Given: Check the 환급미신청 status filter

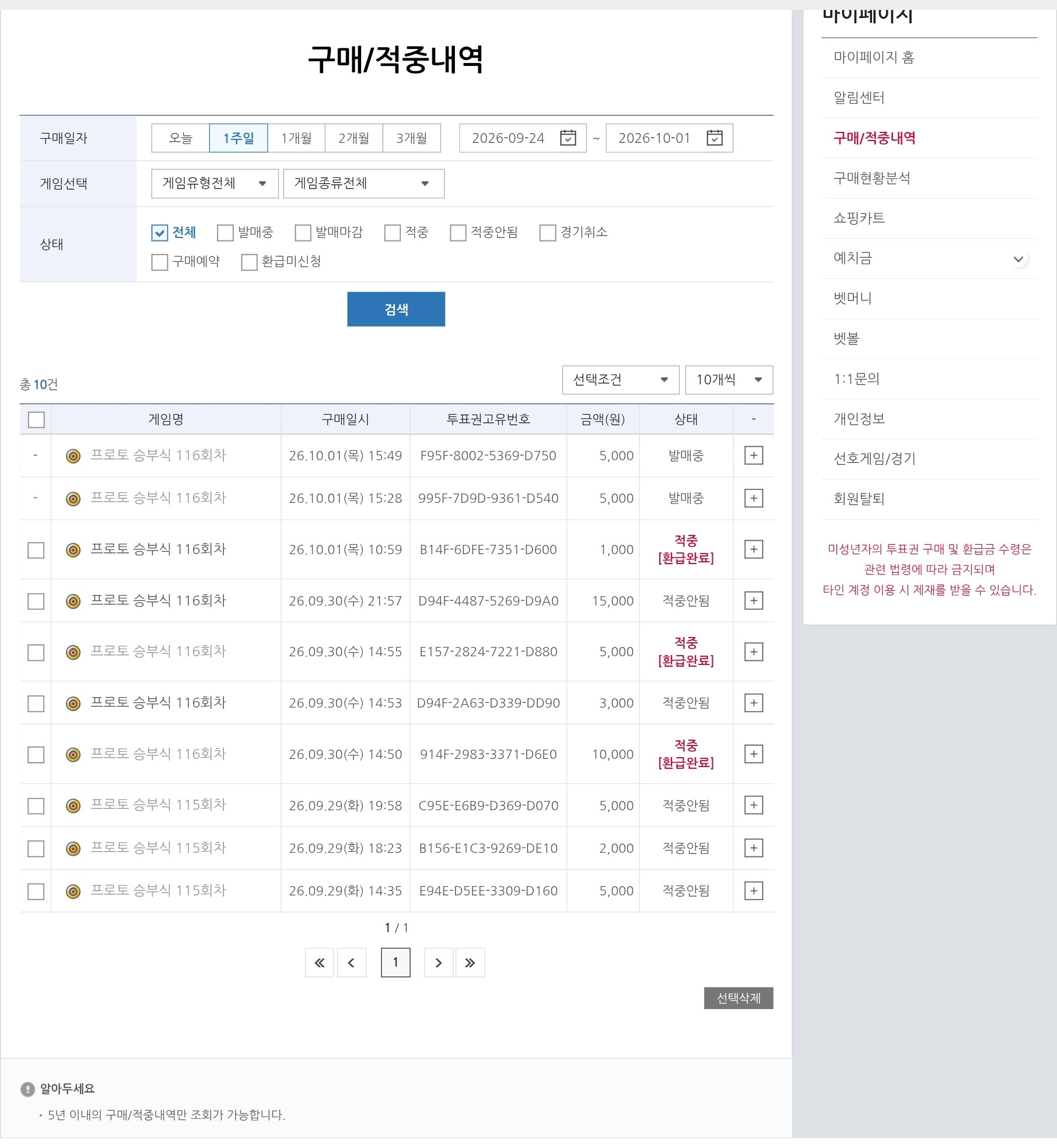Looking at the screenshot, I should (249, 262).
